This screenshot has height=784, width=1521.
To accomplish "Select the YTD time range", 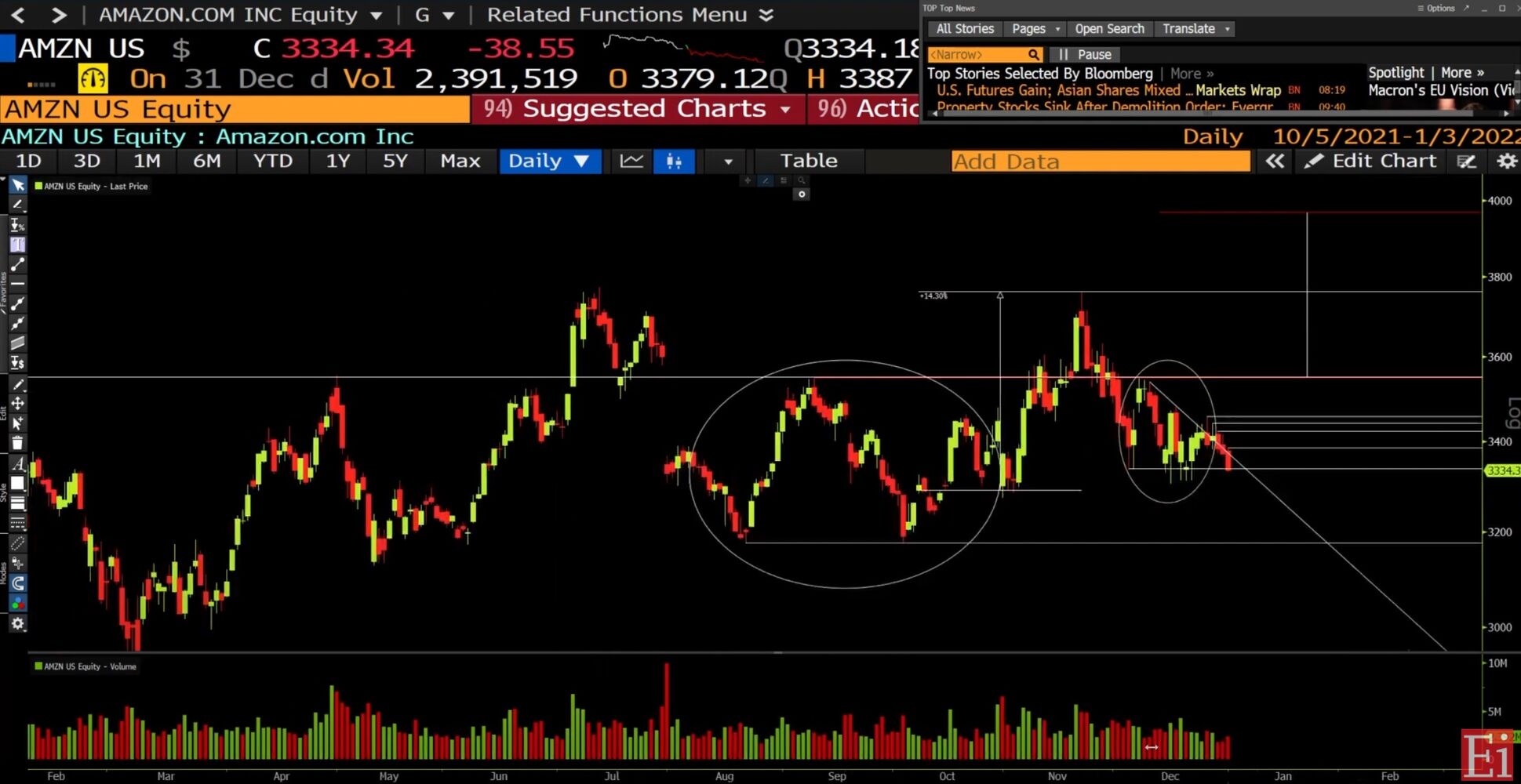I will [273, 161].
